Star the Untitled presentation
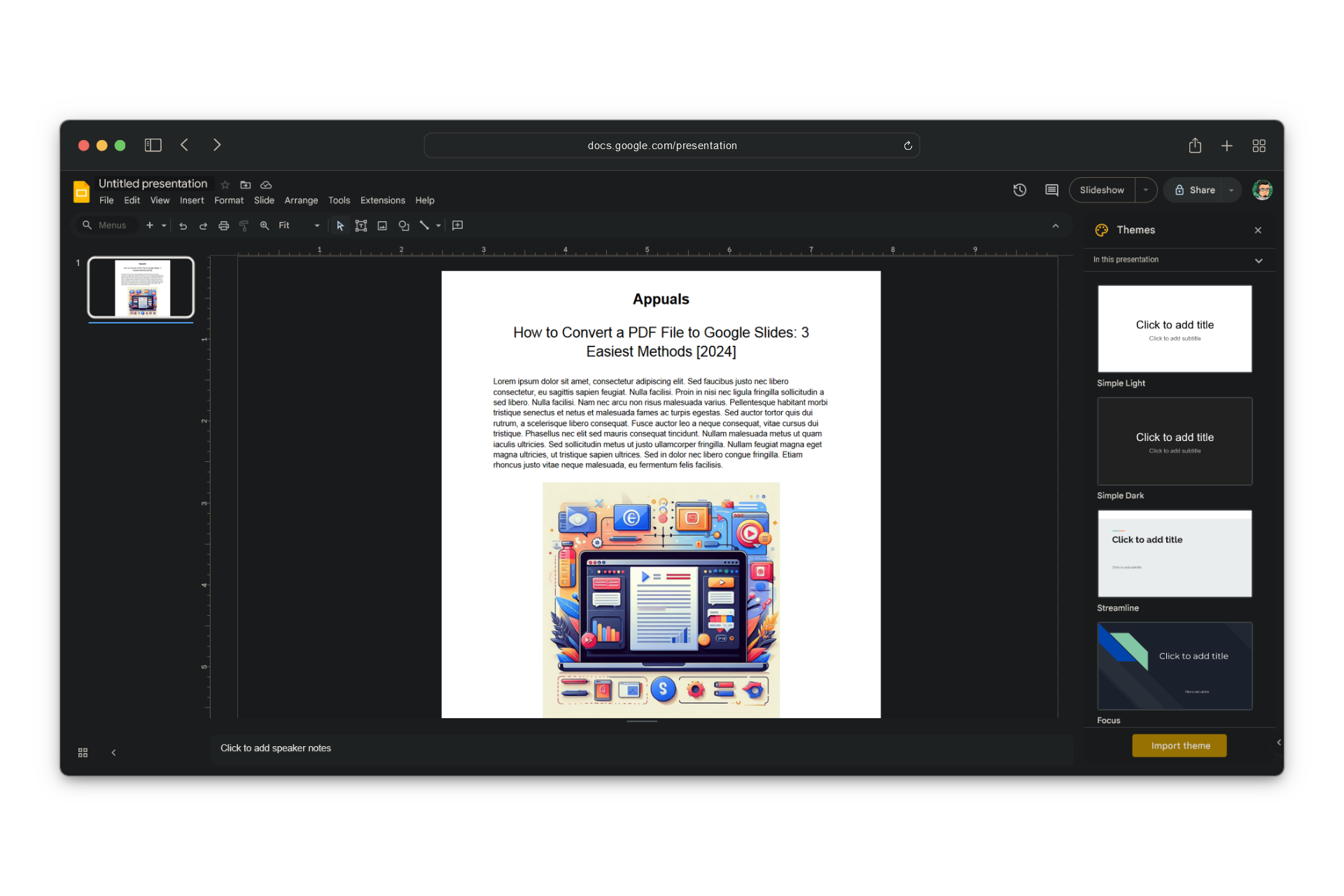The height and width of the screenshot is (896, 1344). pos(225,185)
